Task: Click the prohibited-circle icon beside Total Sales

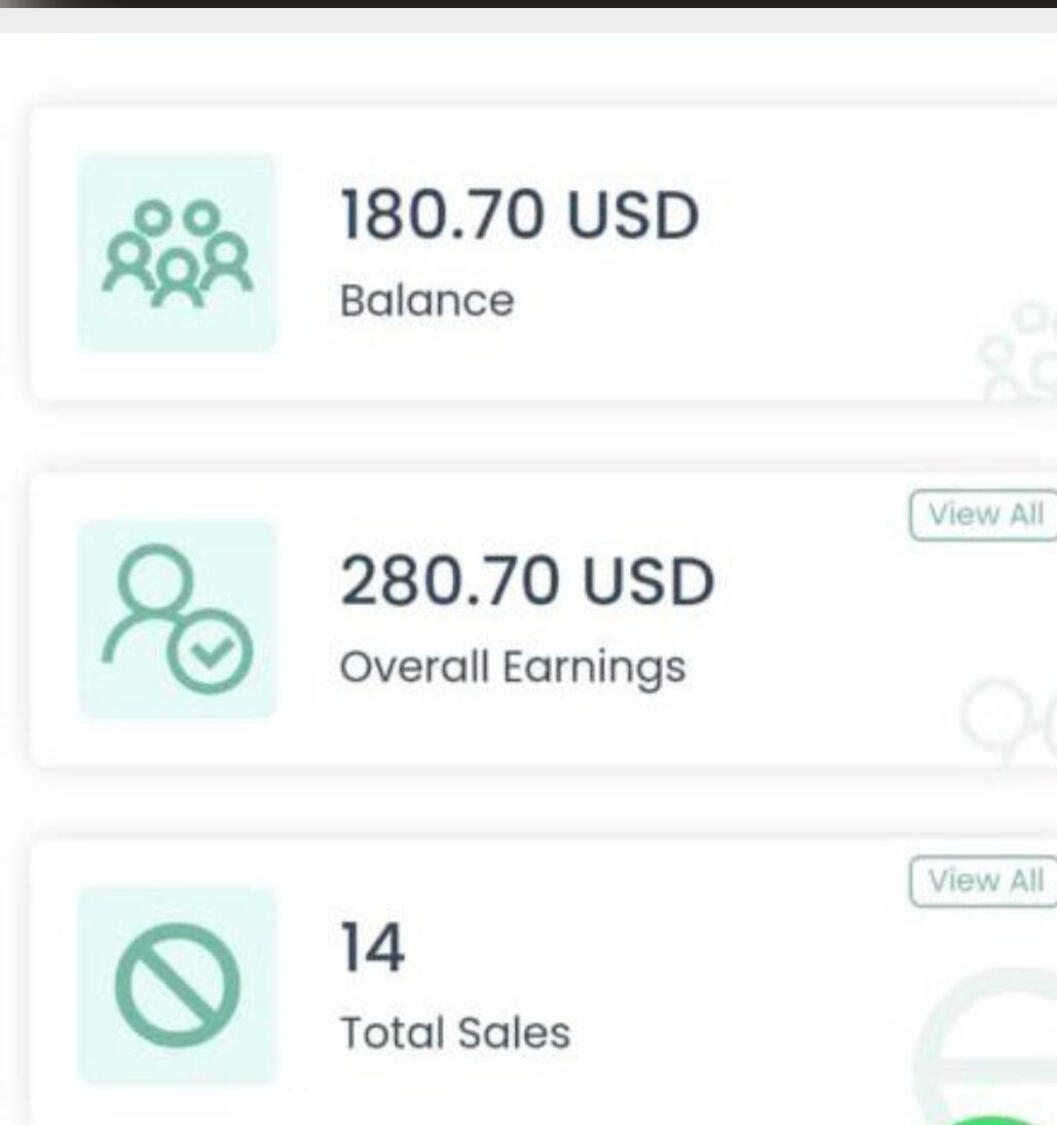Action: 177,985
